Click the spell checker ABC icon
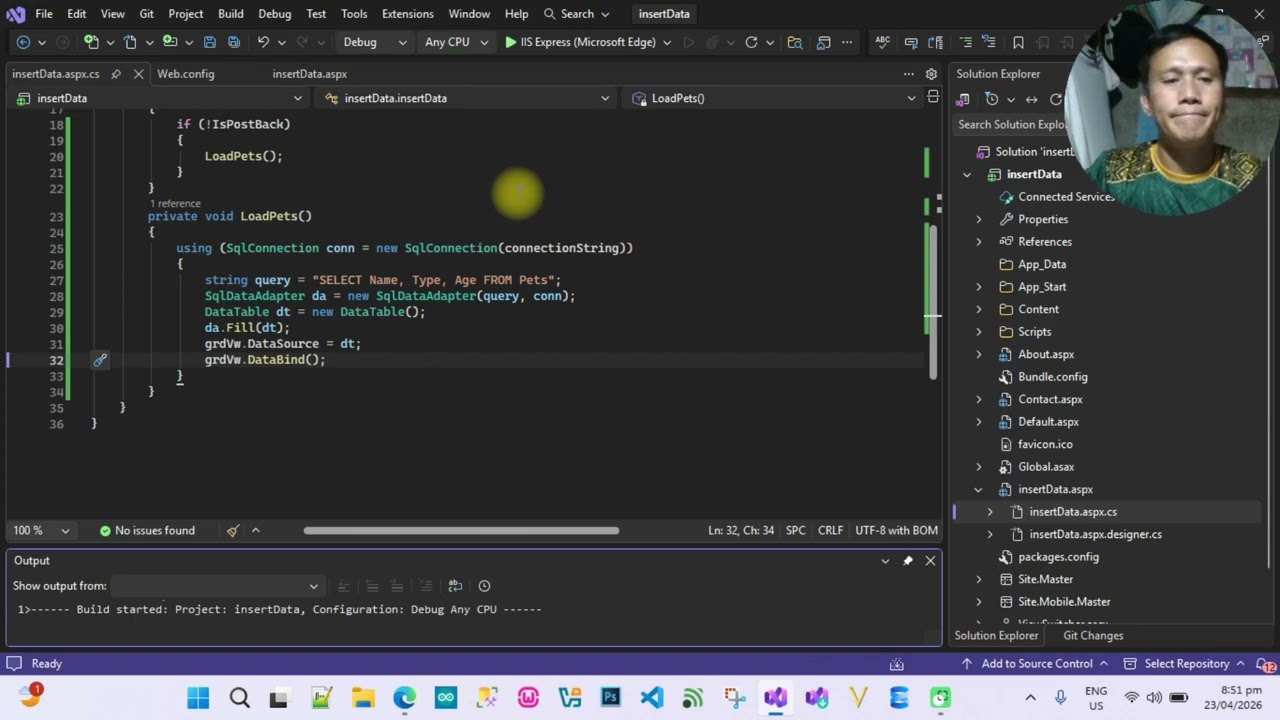 (x=882, y=42)
